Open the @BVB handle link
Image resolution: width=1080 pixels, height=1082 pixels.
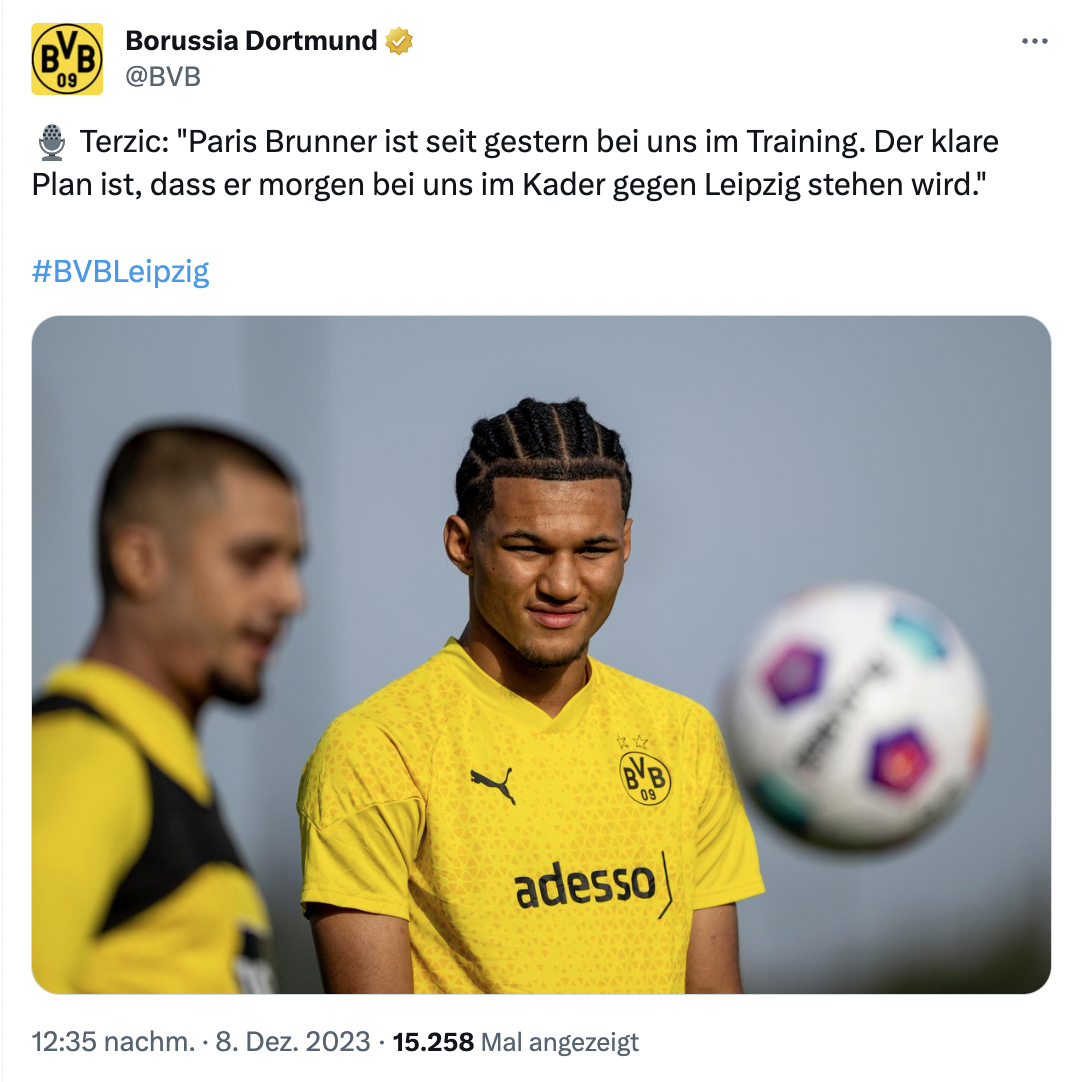point(163,77)
